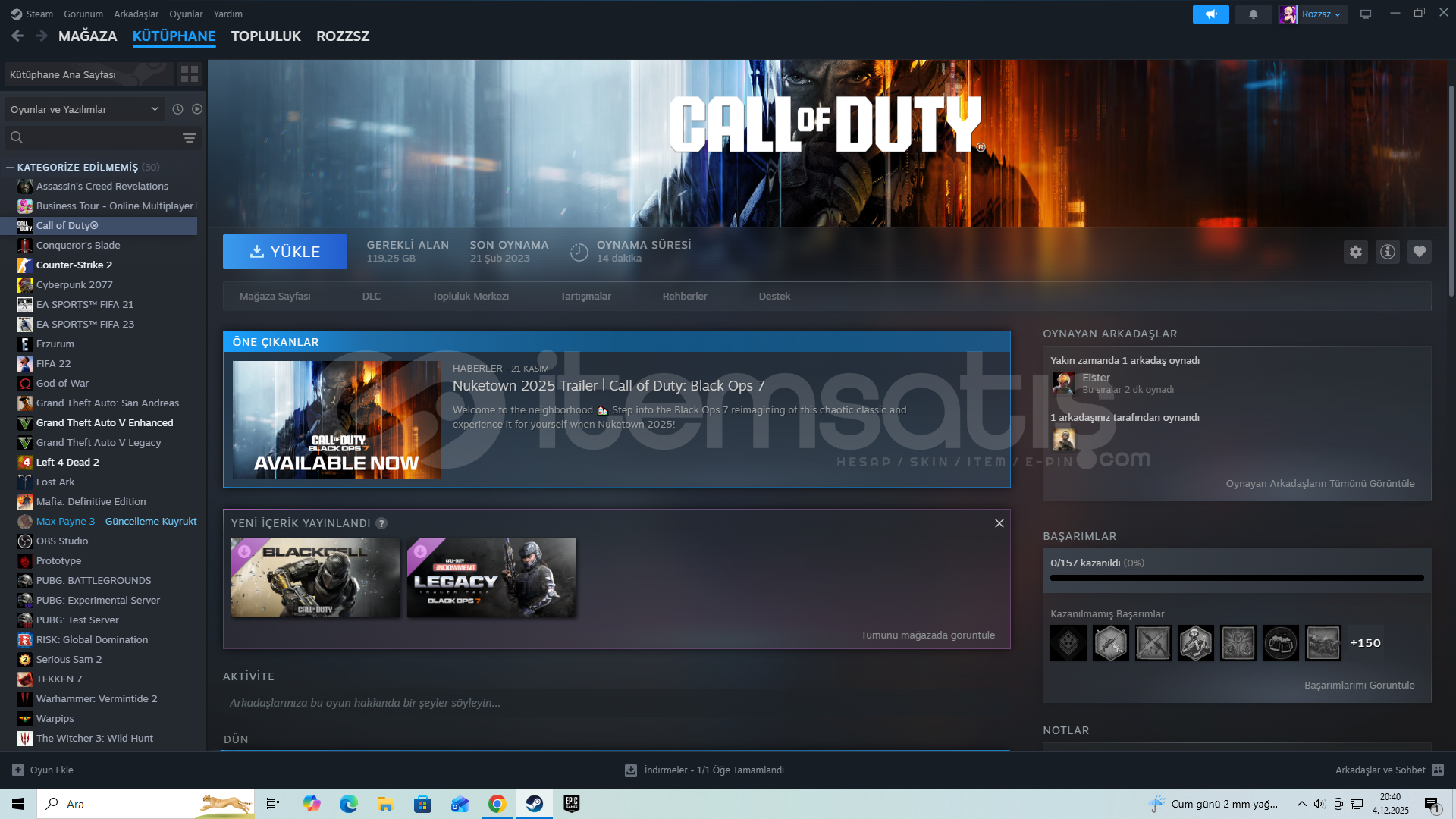Add Call of Duty to favorites heart
This screenshot has width=1456, height=819.
coord(1419,252)
